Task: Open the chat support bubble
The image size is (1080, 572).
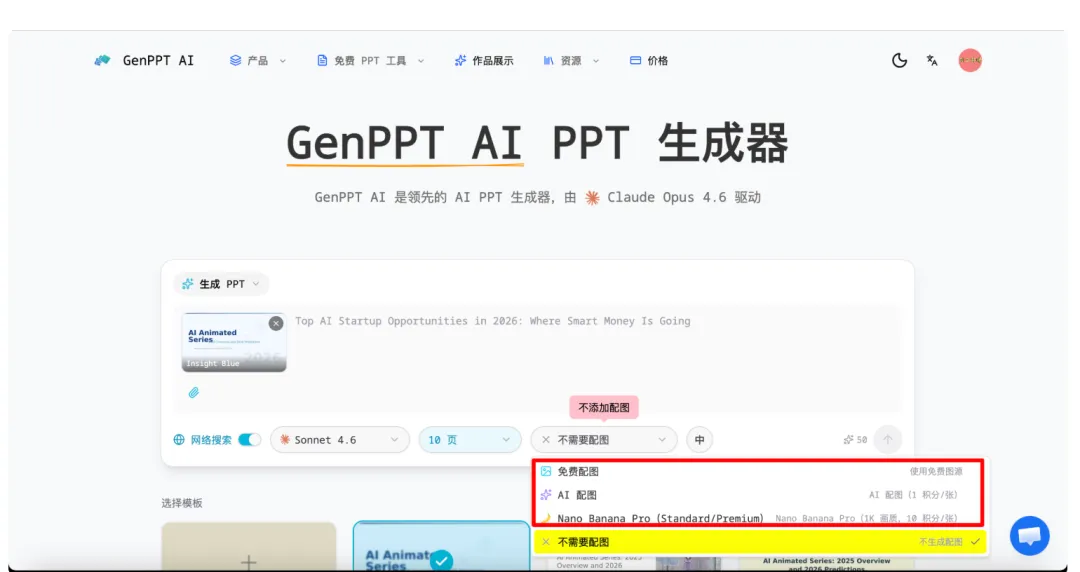Action: point(1030,535)
